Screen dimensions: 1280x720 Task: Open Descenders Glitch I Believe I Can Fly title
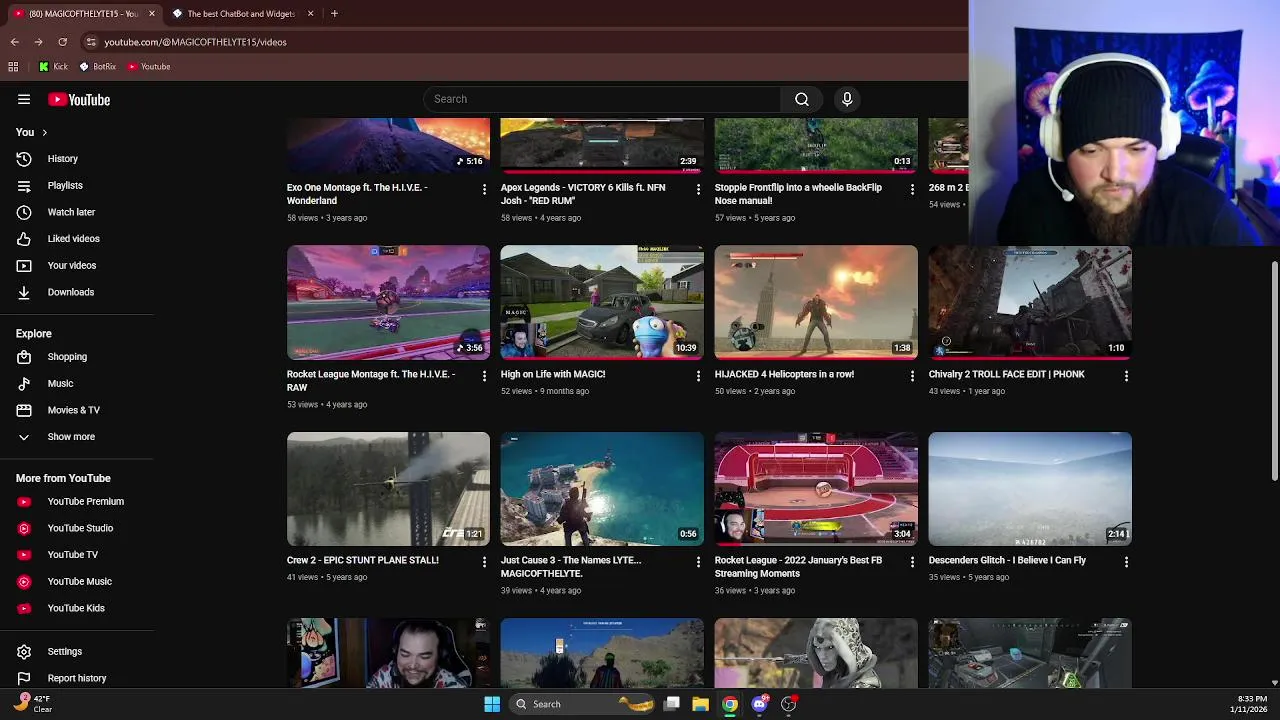point(1007,560)
